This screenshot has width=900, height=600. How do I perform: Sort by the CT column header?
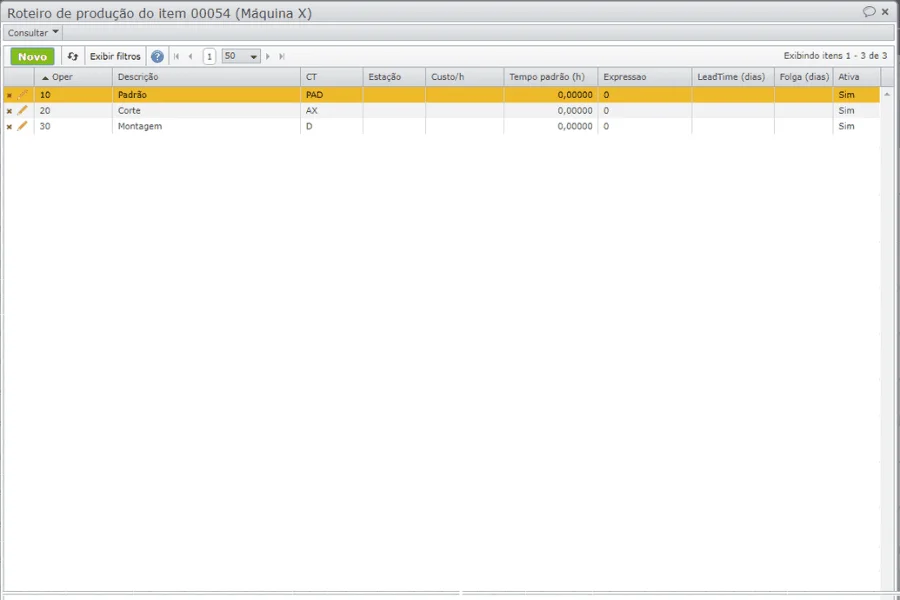[332, 77]
